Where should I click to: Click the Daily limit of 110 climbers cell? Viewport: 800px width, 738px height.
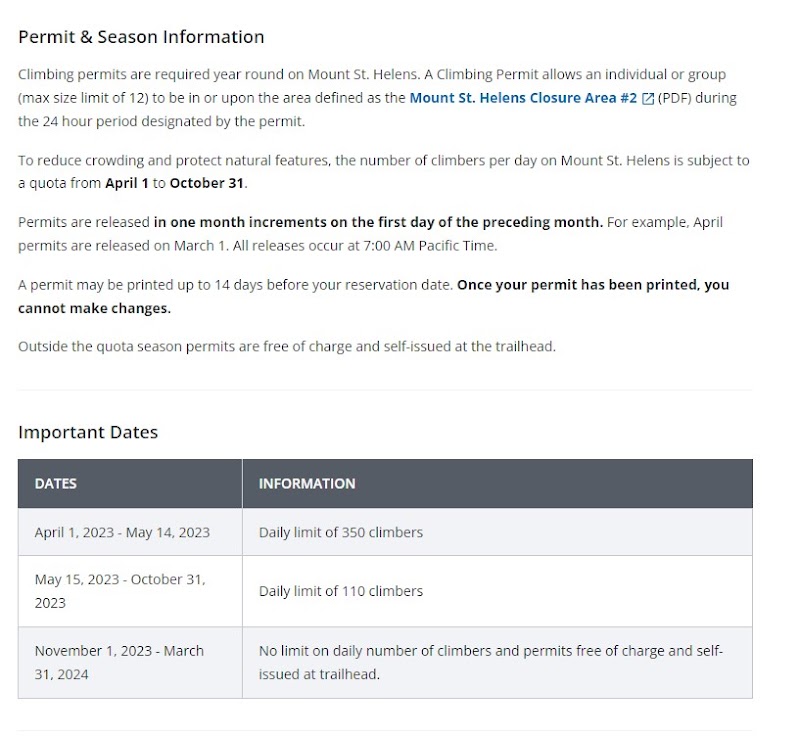(340, 591)
